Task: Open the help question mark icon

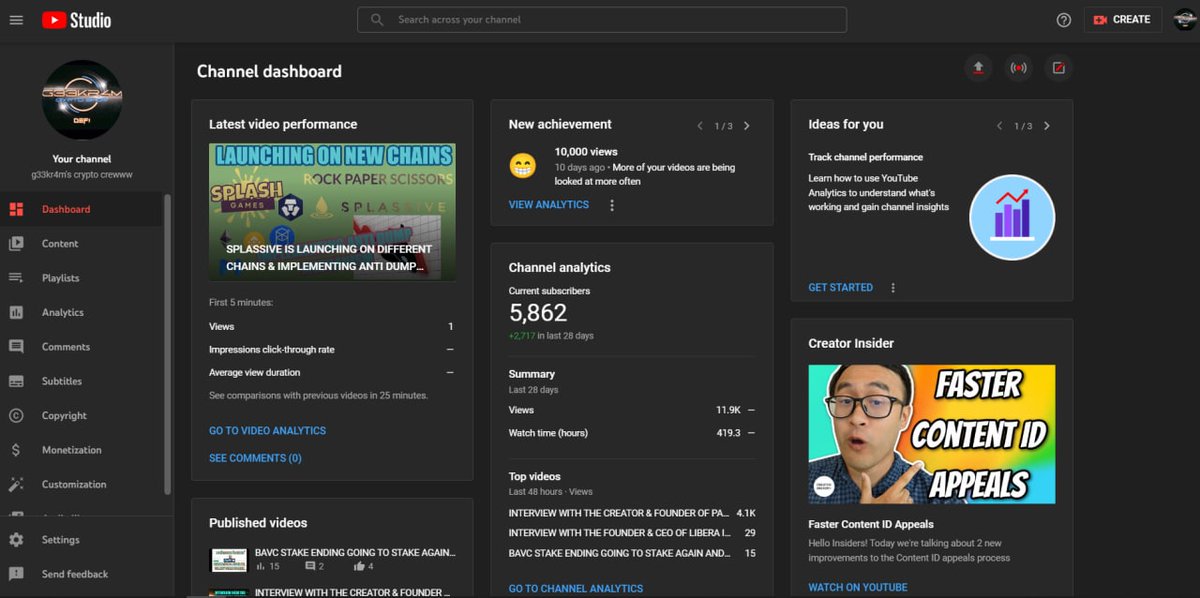Action: coord(1064,20)
